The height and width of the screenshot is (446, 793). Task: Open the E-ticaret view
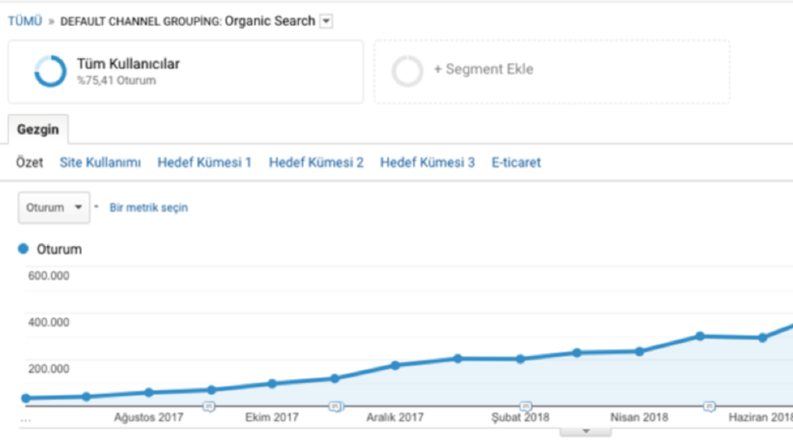coord(516,162)
